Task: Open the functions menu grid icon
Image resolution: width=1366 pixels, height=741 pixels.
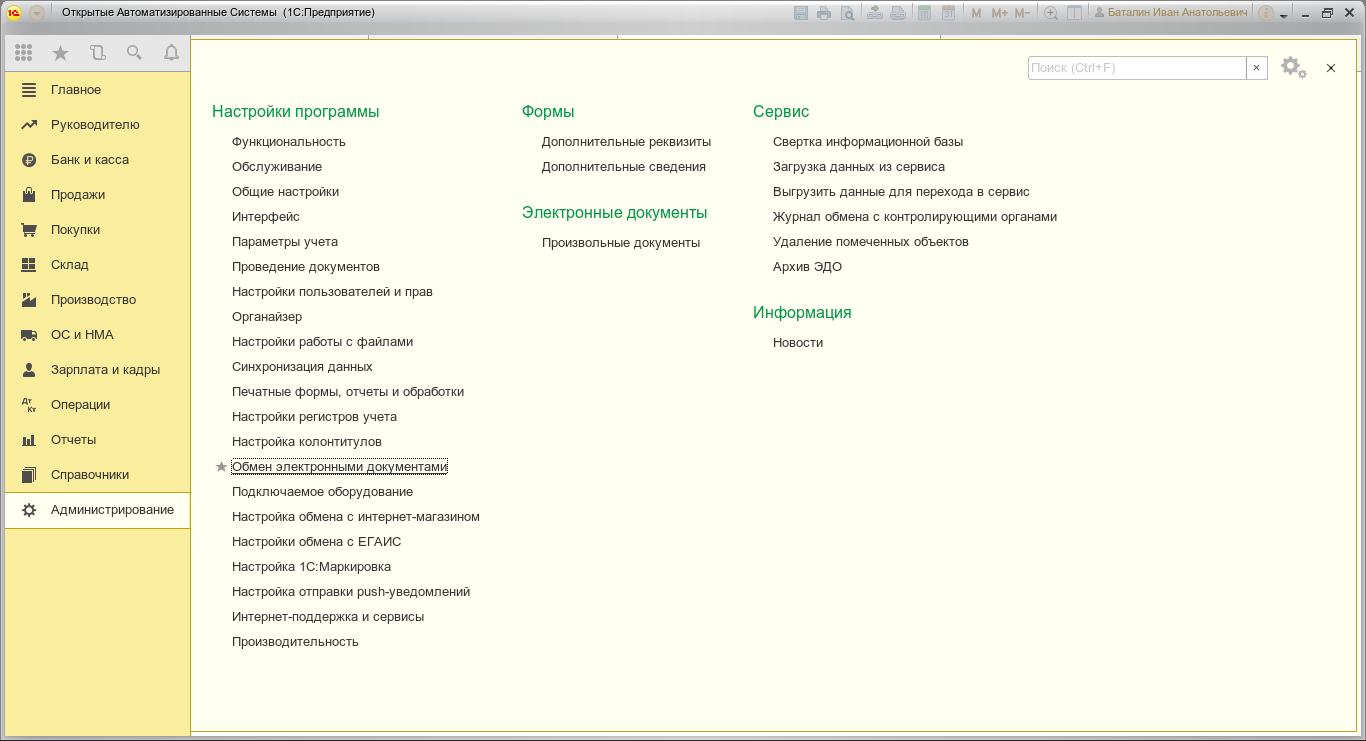Action: tap(24, 53)
